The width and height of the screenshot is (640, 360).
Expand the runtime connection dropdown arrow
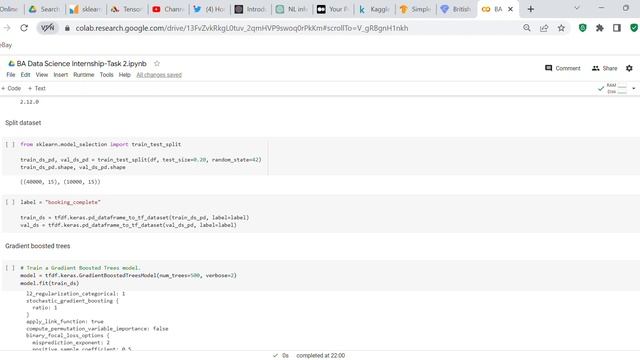[633, 88]
